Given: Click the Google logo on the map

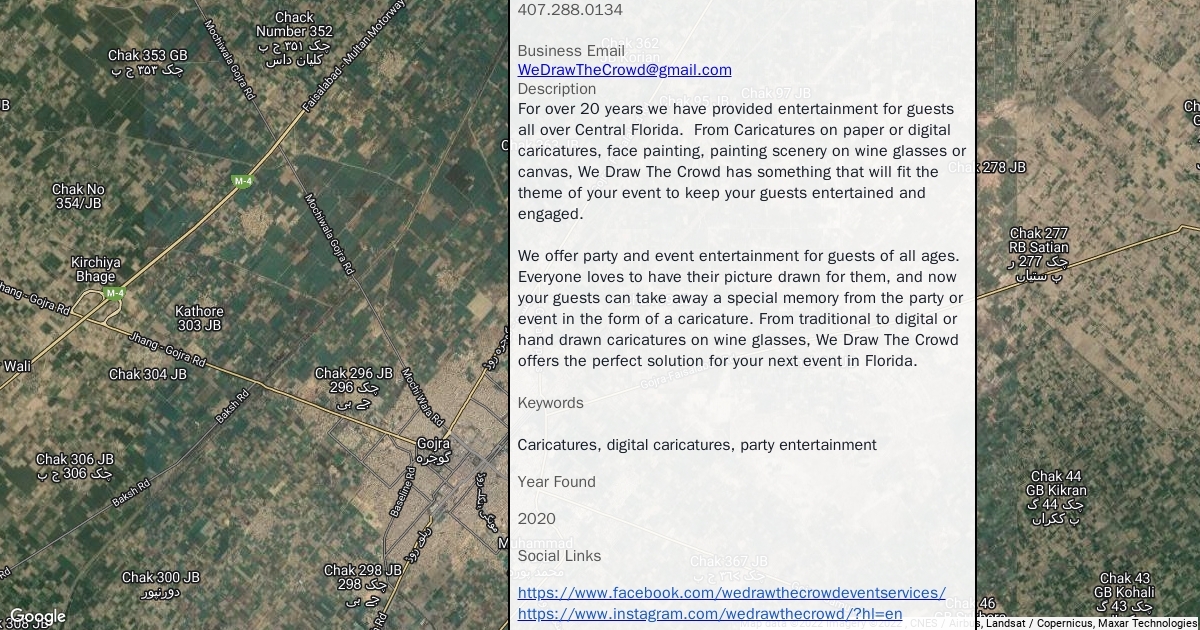Looking at the screenshot, I should pyautogui.click(x=37, y=616).
